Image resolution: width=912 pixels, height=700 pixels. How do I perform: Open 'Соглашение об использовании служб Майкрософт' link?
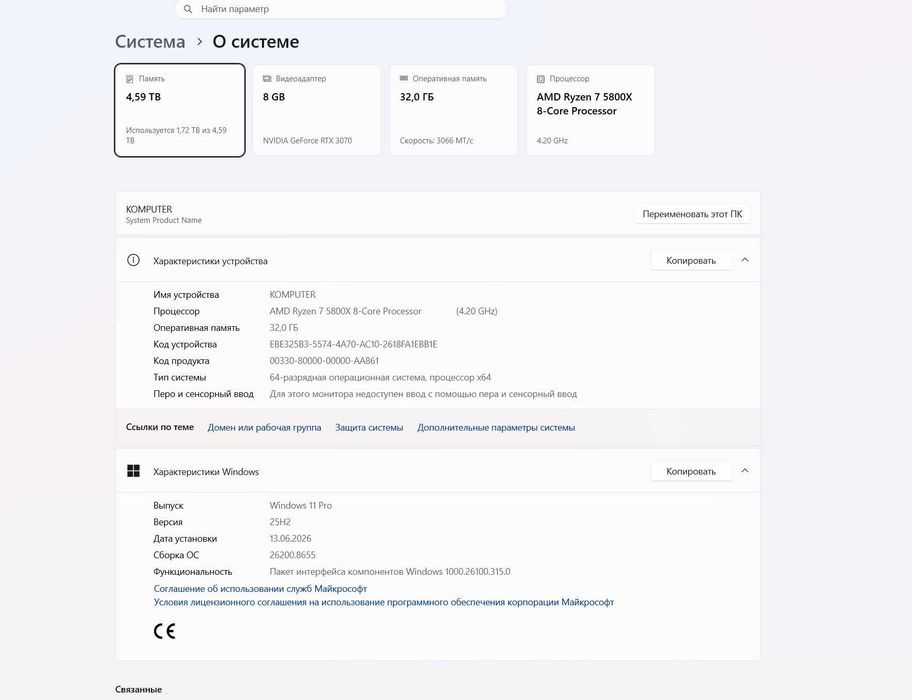click(x=260, y=588)
